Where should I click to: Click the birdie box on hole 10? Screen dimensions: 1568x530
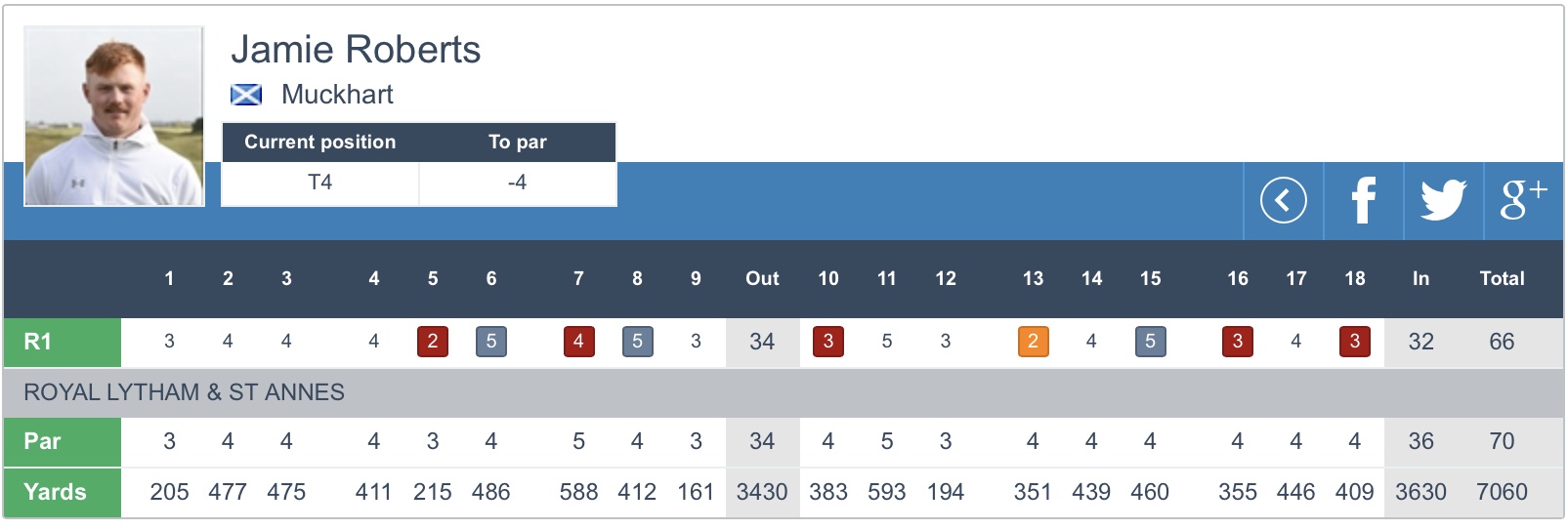828,342
